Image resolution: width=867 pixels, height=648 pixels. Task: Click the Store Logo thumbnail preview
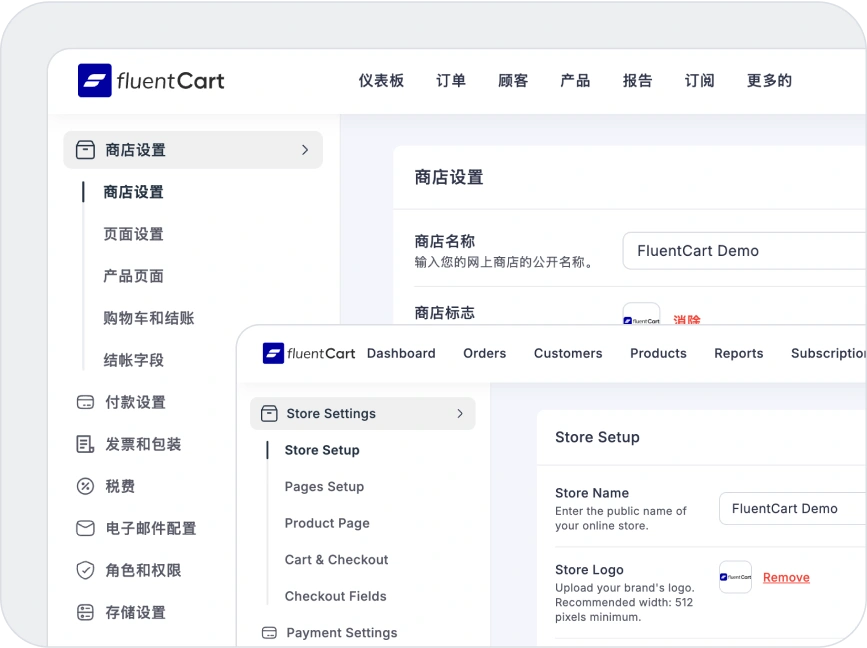pyautogui.click(x=735, y=577)
